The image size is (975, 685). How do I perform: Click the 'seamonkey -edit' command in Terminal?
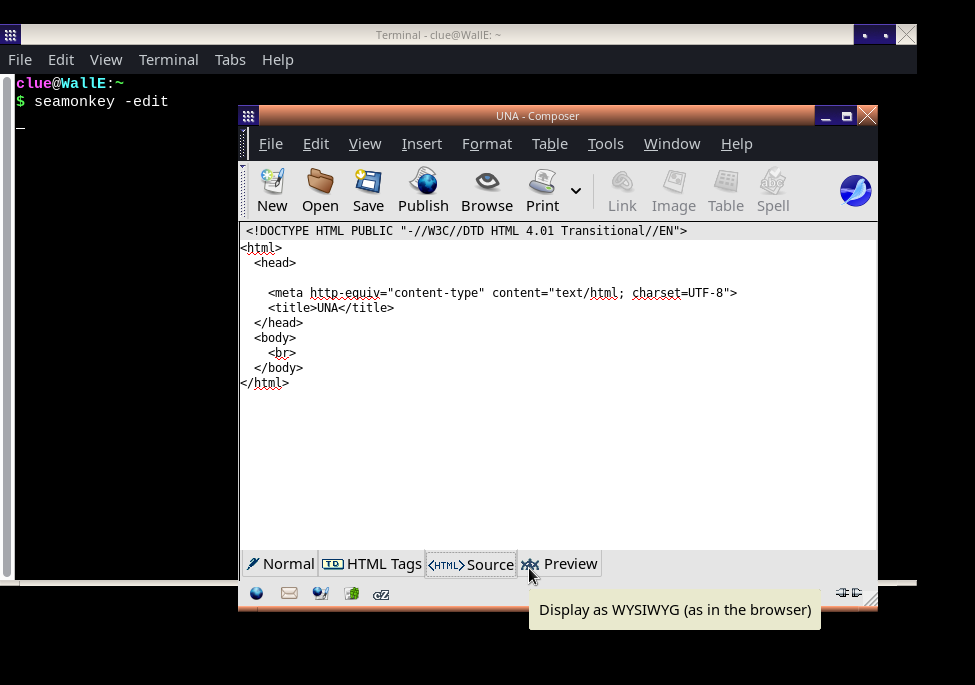pyautogui.click(x=101, y=101)
